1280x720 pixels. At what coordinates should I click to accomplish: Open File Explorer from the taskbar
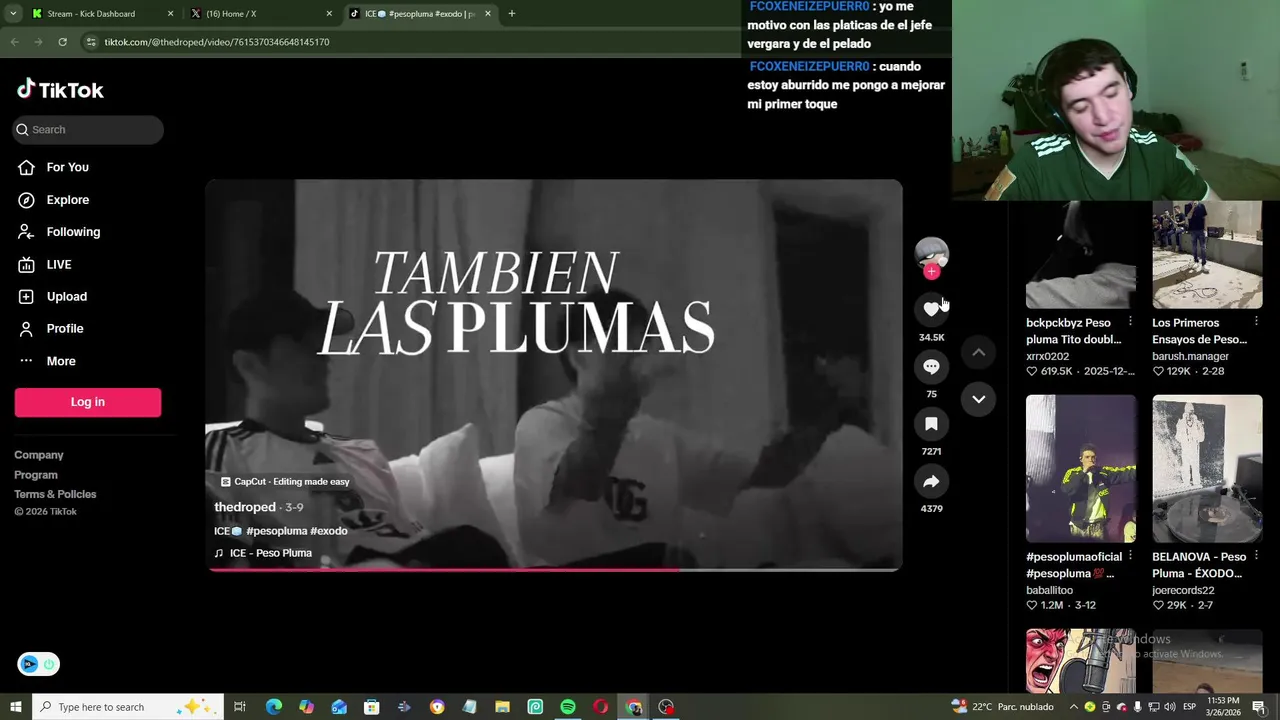[x=502, y=707]
